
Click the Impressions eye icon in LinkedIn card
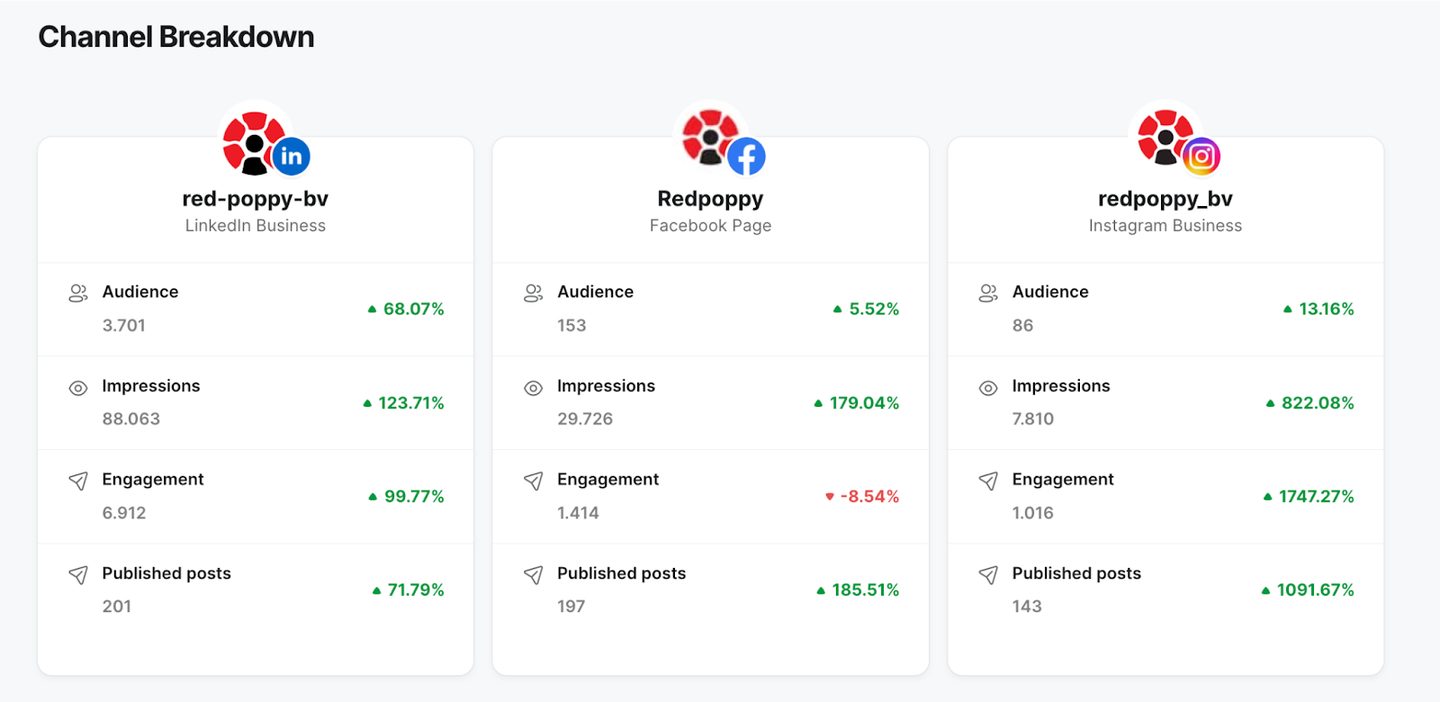point(78,388)
